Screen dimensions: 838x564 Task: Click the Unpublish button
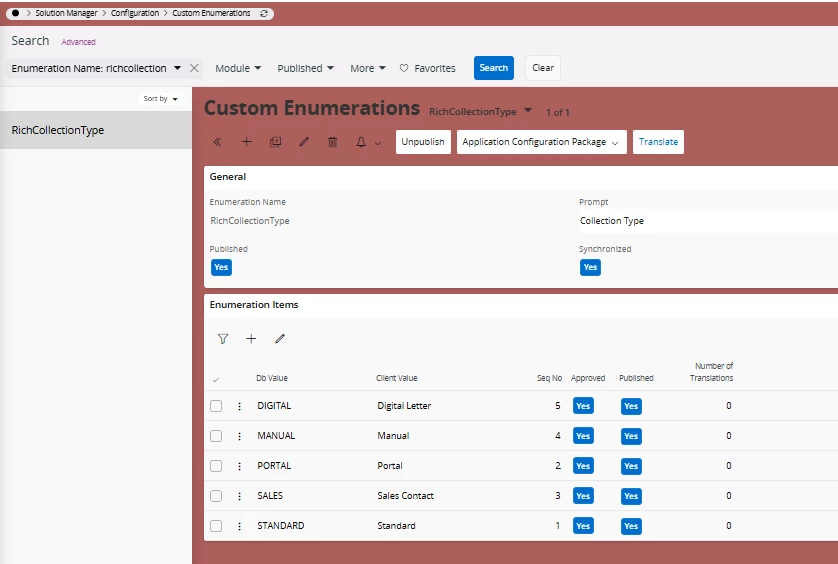tap(423, 142)
